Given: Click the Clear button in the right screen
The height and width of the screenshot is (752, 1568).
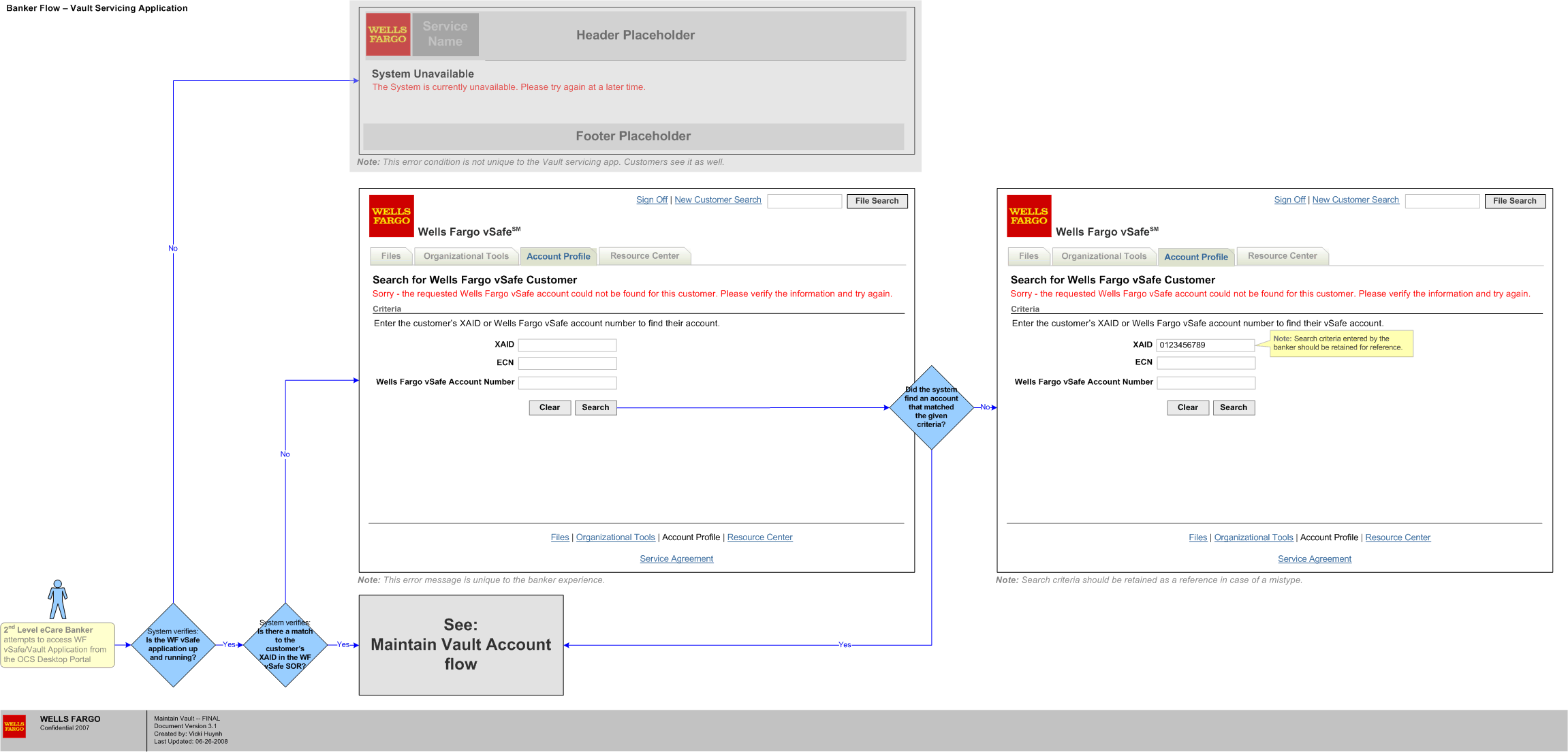Looking at the screenshot, I should [x=1187, y=407].
